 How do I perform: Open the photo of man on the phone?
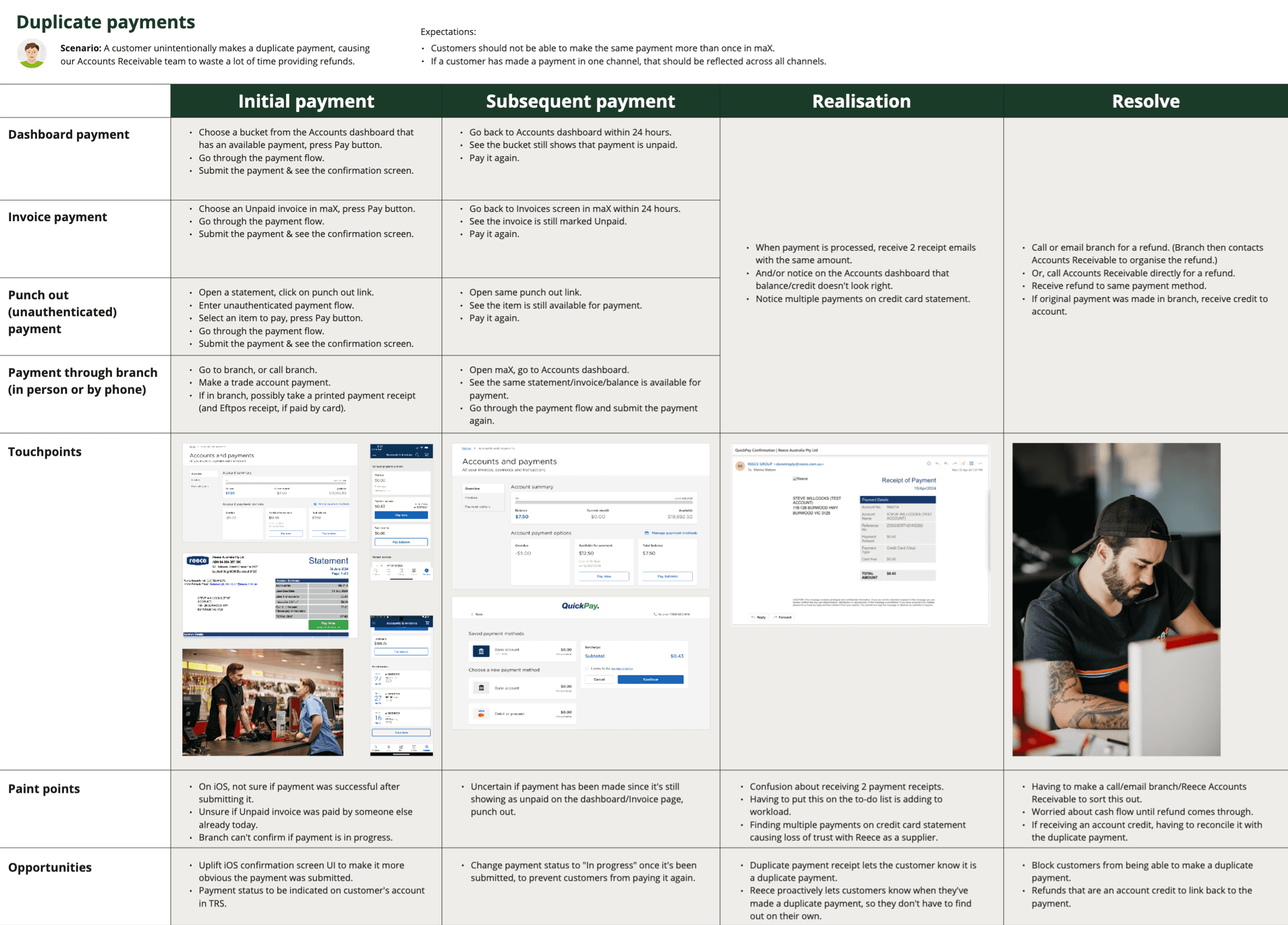coord(1116,600)
